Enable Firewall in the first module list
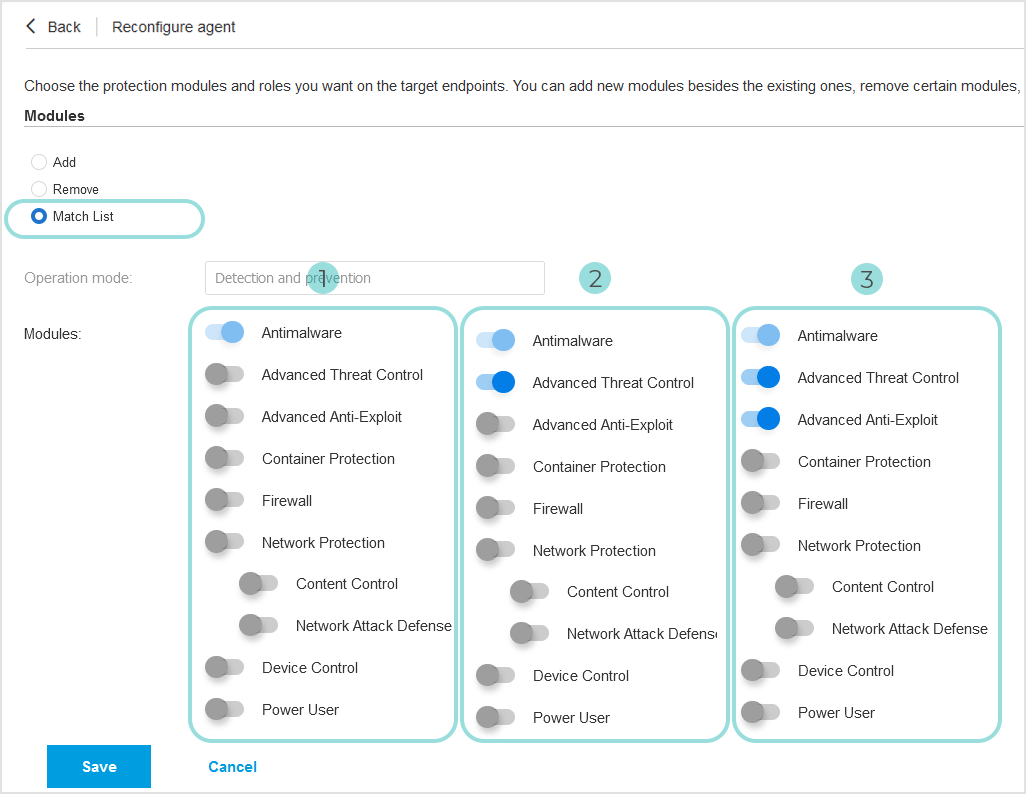The image size is (1026, 794). pos(225,500)
